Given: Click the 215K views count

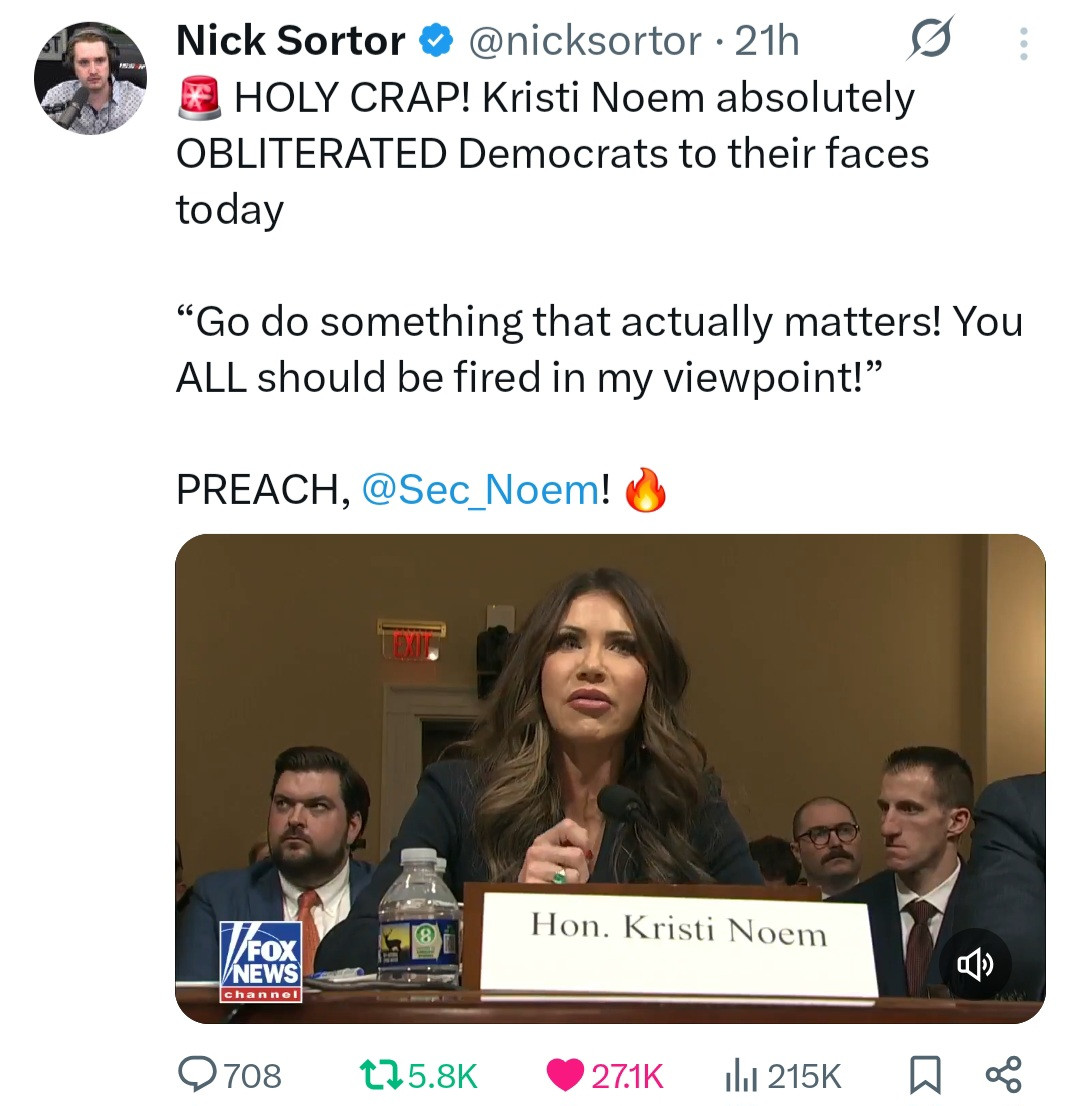Looking at the screenshot, I should 804,1076.
